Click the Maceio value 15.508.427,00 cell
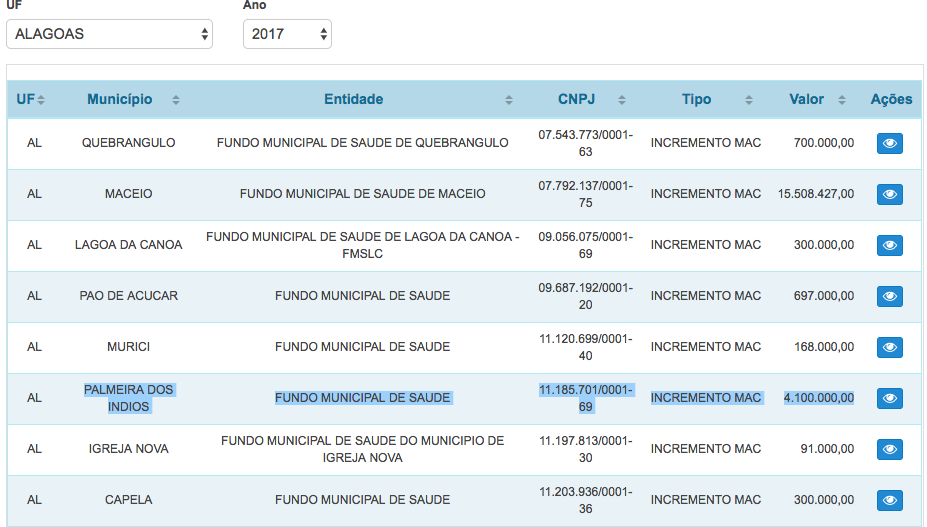The image size is (927, 527). point(816,194)
